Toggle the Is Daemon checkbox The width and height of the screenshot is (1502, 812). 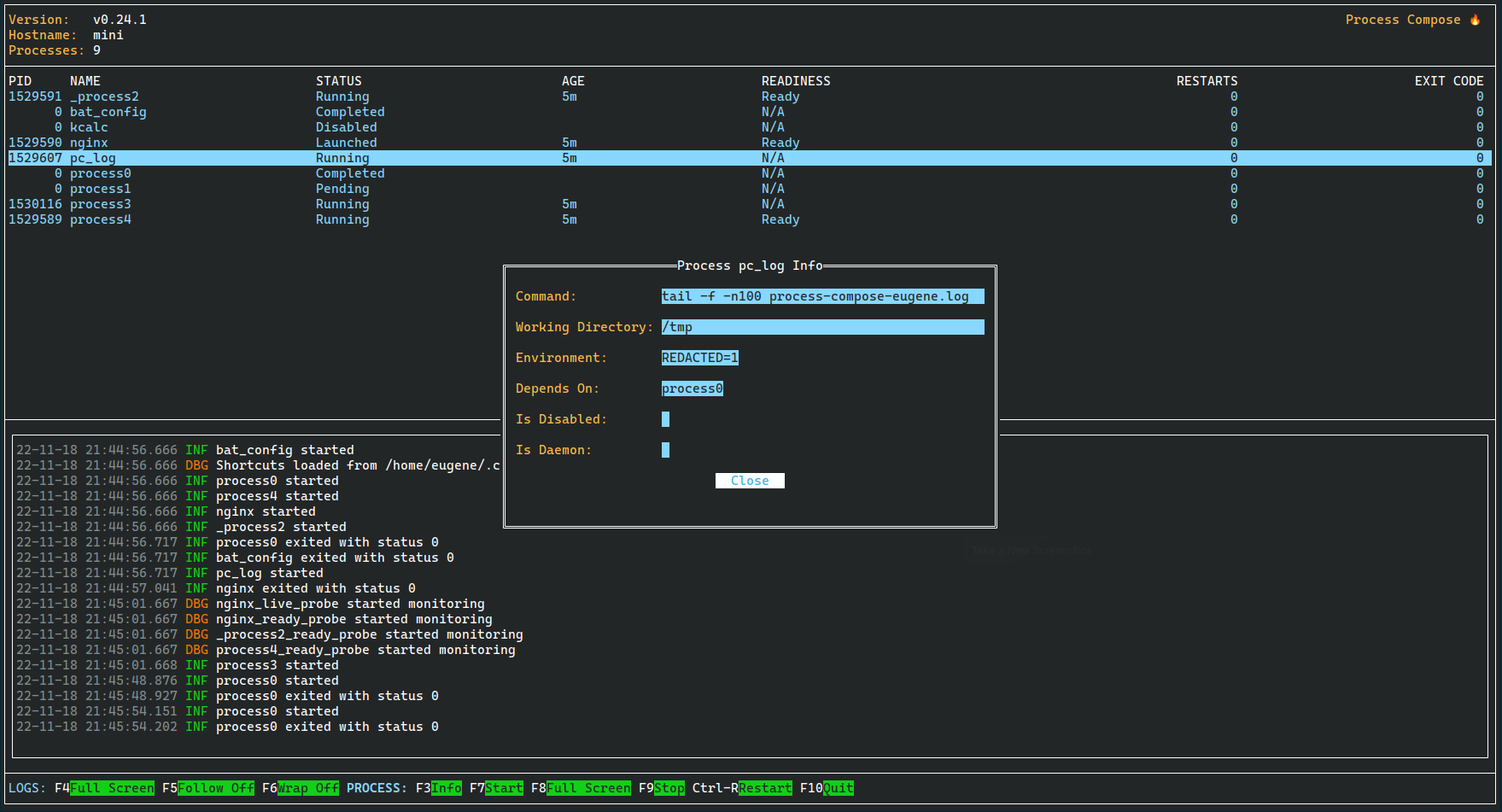pyautogui.click(x=665, y=450)
